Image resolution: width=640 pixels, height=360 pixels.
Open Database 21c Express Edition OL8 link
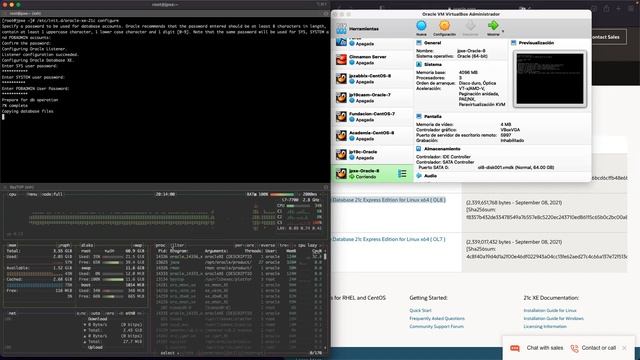coord(388,200)
